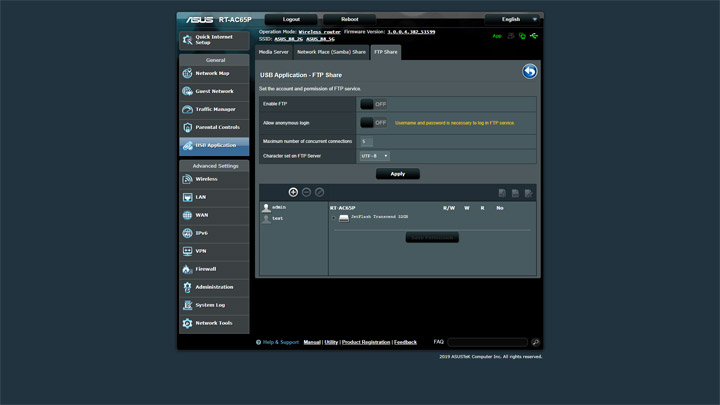The image size is (720, 405).
Task: Click the ASUS 2G SSID link
Action: click(288, 39)
